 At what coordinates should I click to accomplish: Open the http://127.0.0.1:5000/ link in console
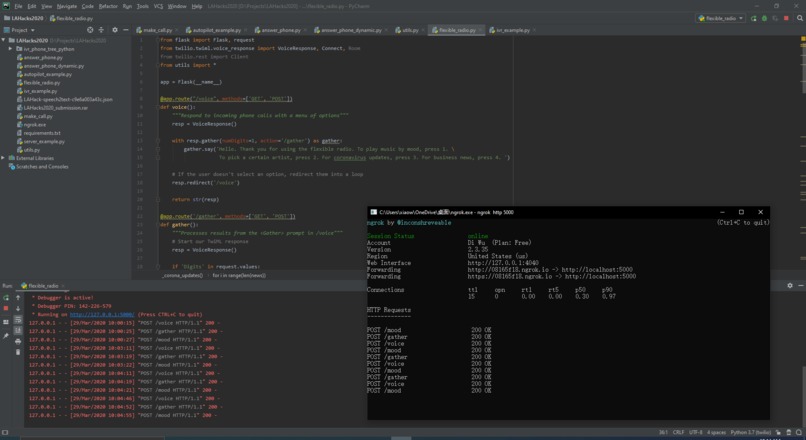[x=102, y=315]
